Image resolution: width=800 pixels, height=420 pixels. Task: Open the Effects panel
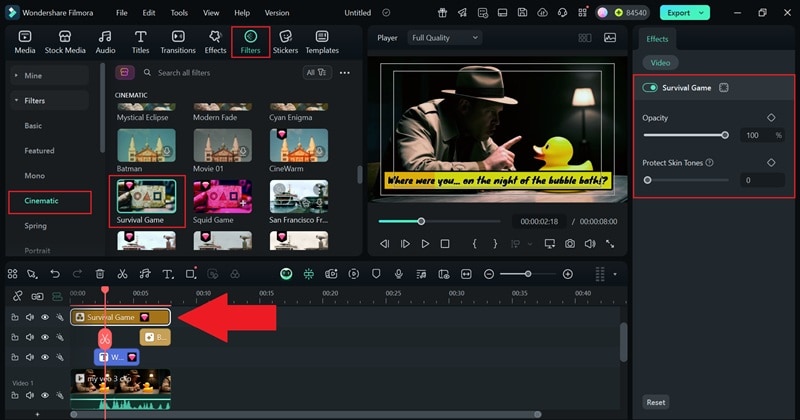215,42
